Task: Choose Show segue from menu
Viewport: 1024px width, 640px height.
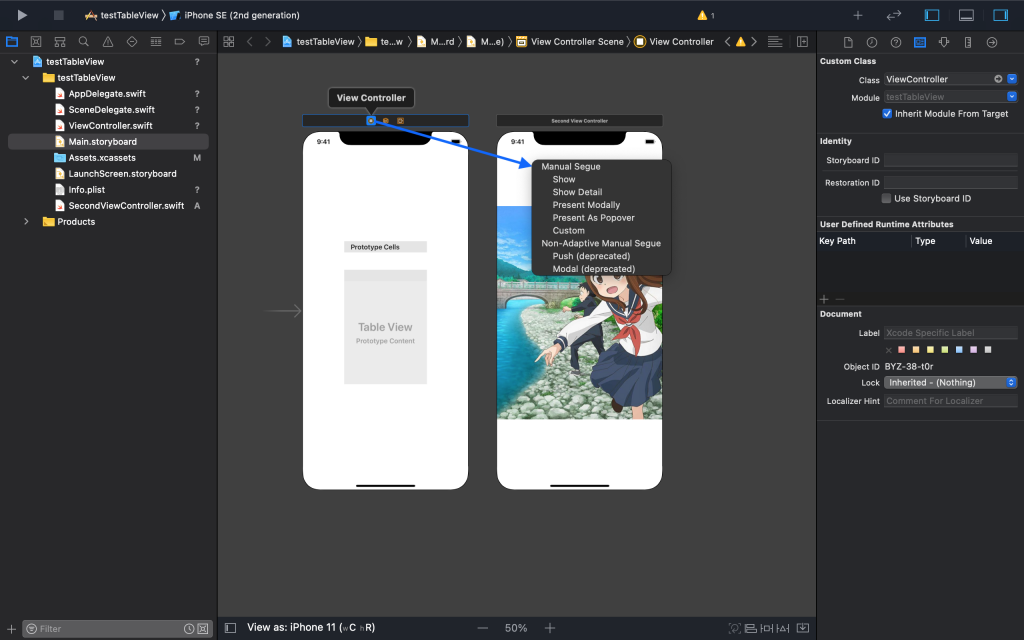Action: pyautogui.click(x=564, y=180)
